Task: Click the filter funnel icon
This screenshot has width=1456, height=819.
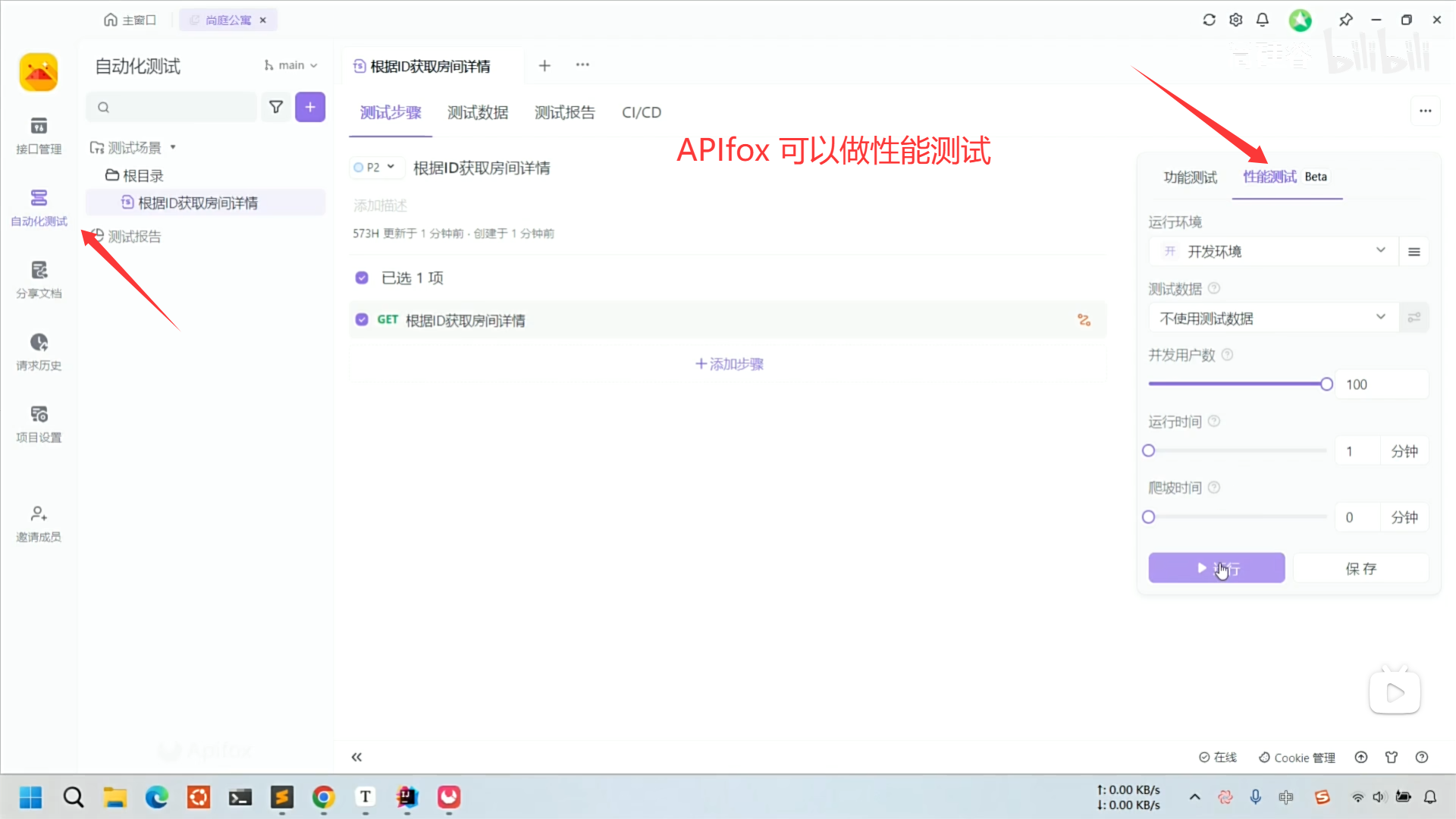Action: (276, 107)
